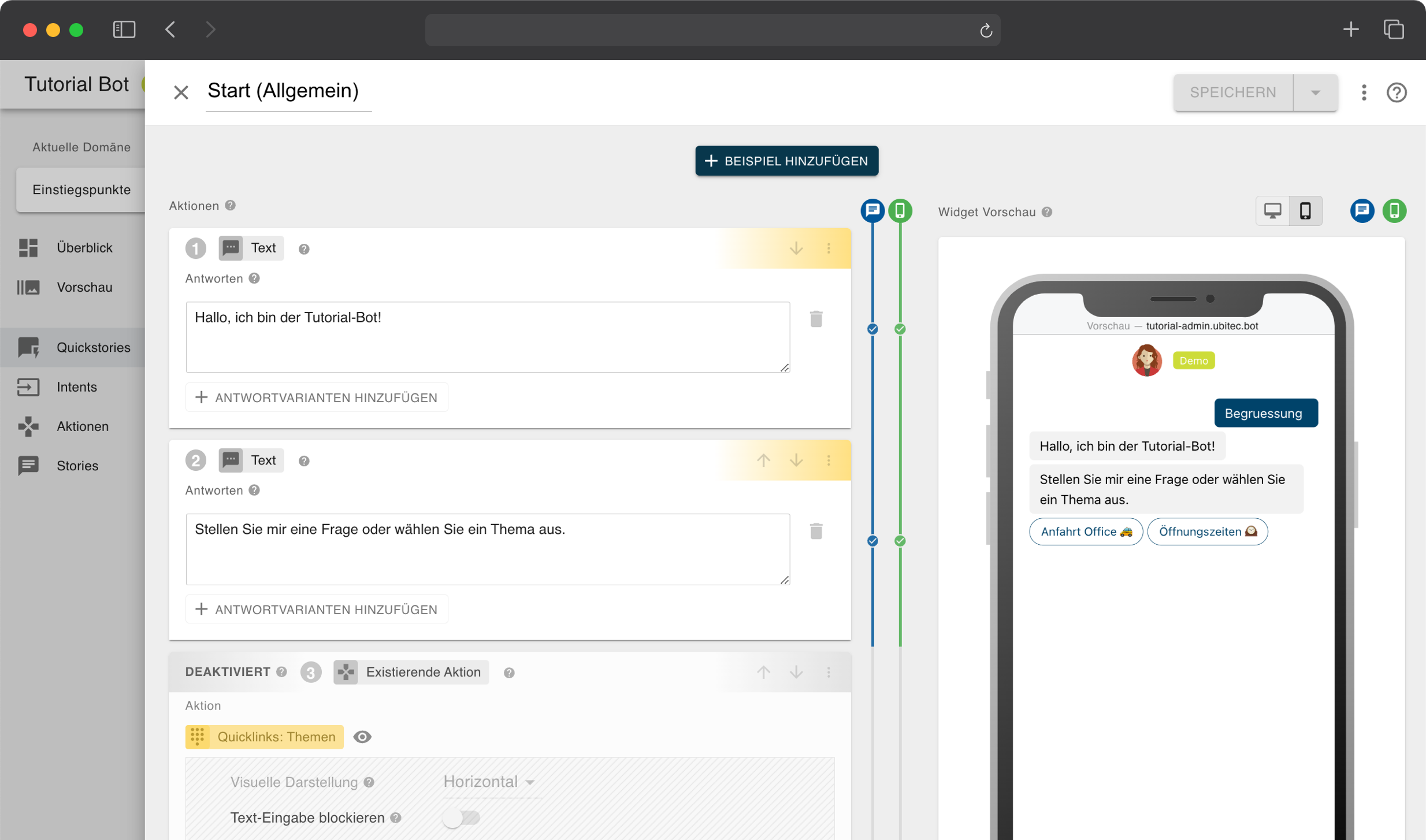Click the Stories sidebar icon

28,465
